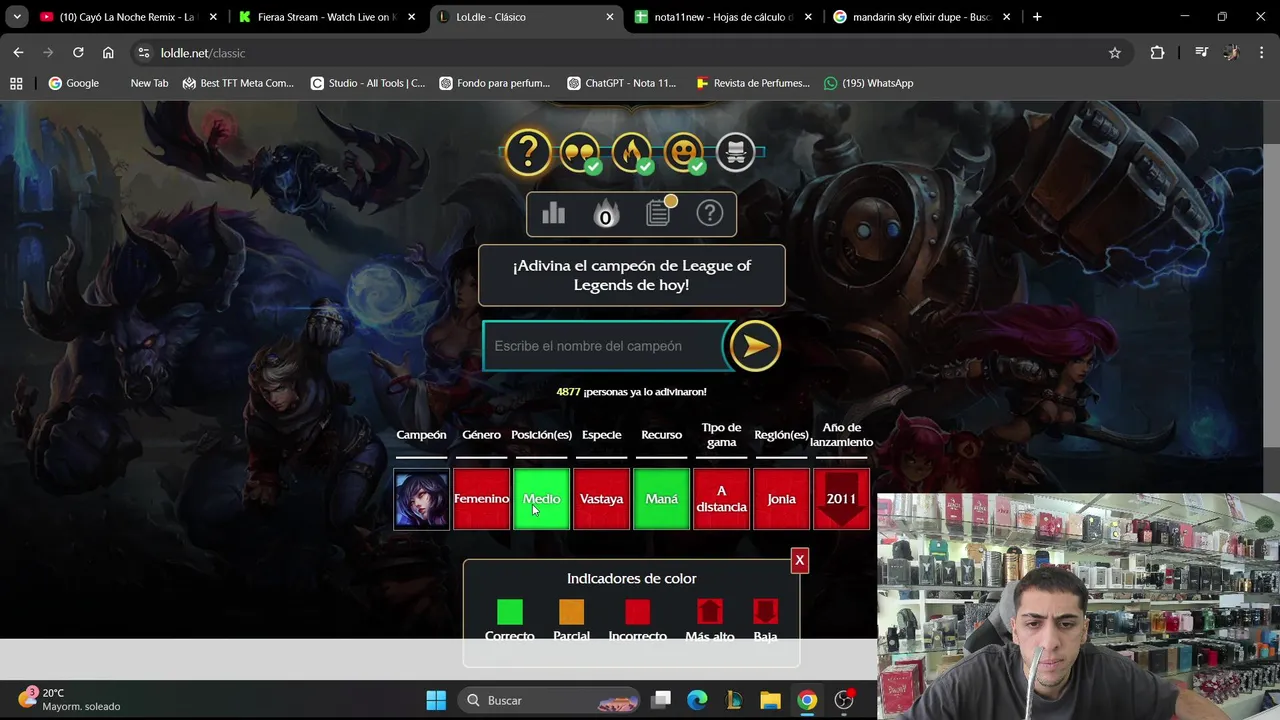Click the taskbar Buscar search box

tap(549, 700)
